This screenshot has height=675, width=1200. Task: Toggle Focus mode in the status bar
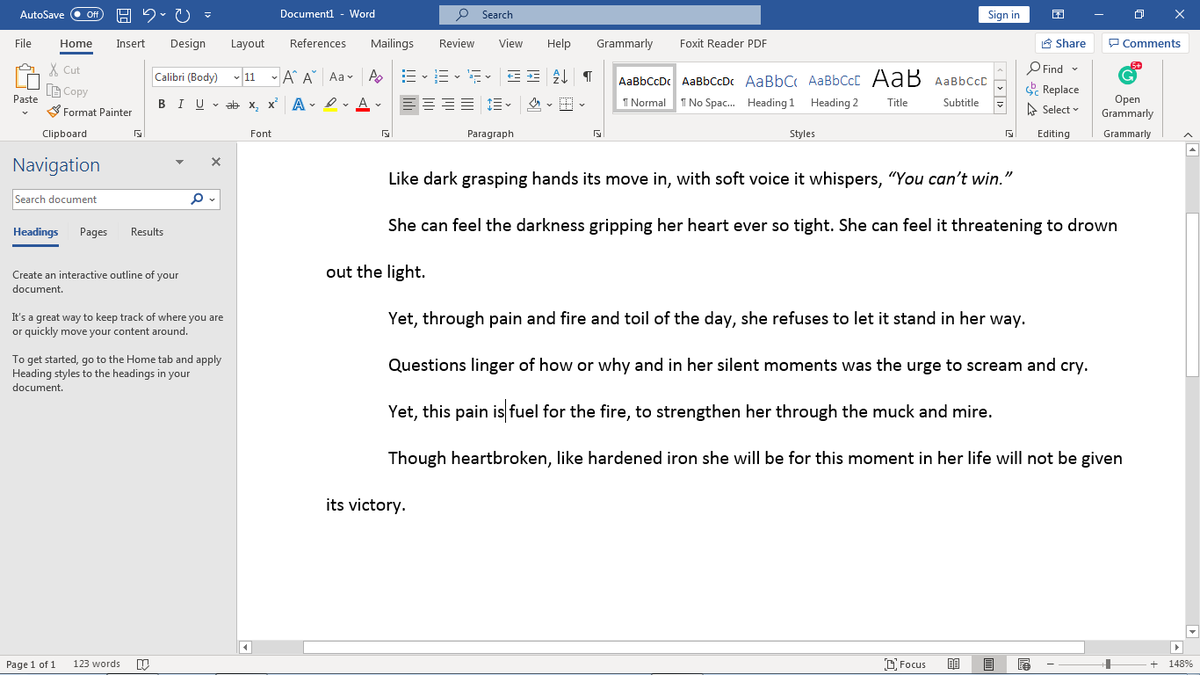(905, 663)
